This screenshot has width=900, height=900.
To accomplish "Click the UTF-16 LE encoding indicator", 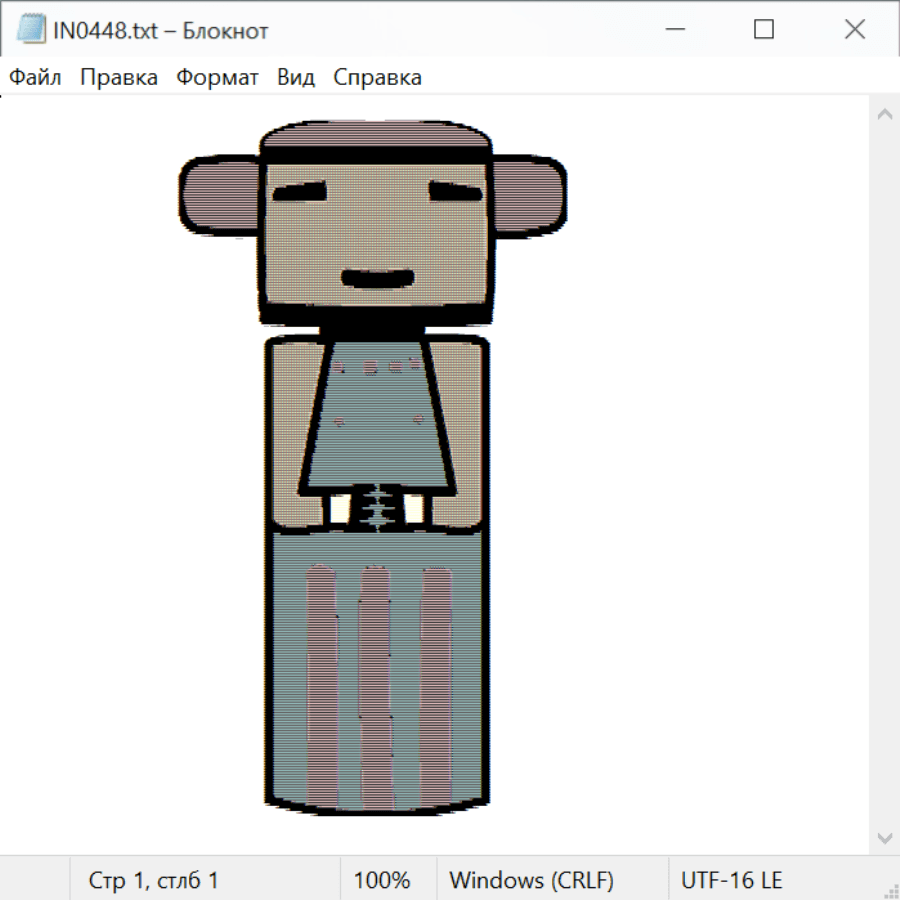I will pyautogui.click(x=731, y=880).
